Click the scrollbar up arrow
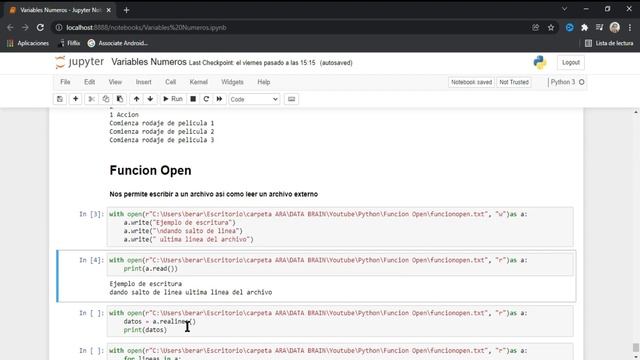The image size is (640, 360). [x=636, y=112]
